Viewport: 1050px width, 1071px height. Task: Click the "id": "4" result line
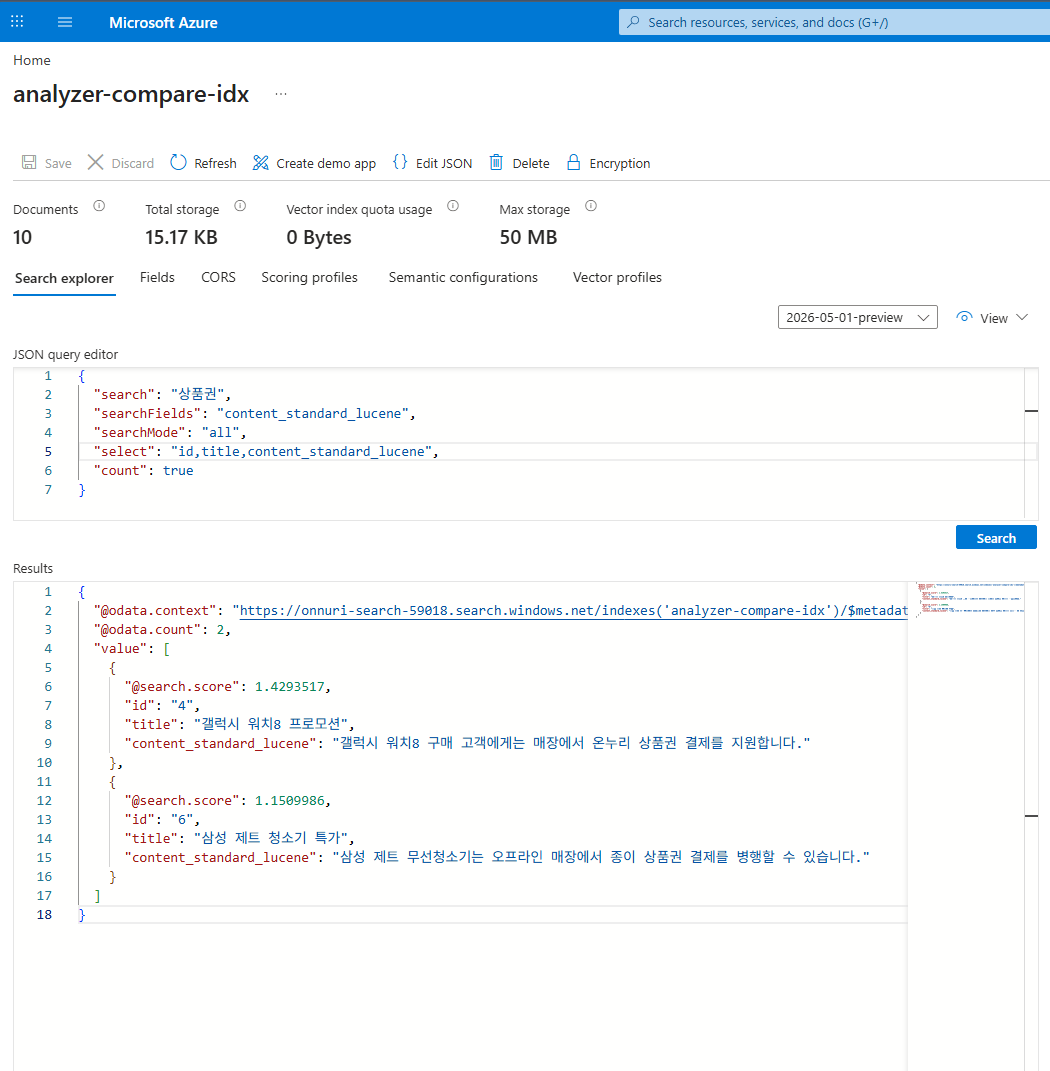(x=162, y=706)
